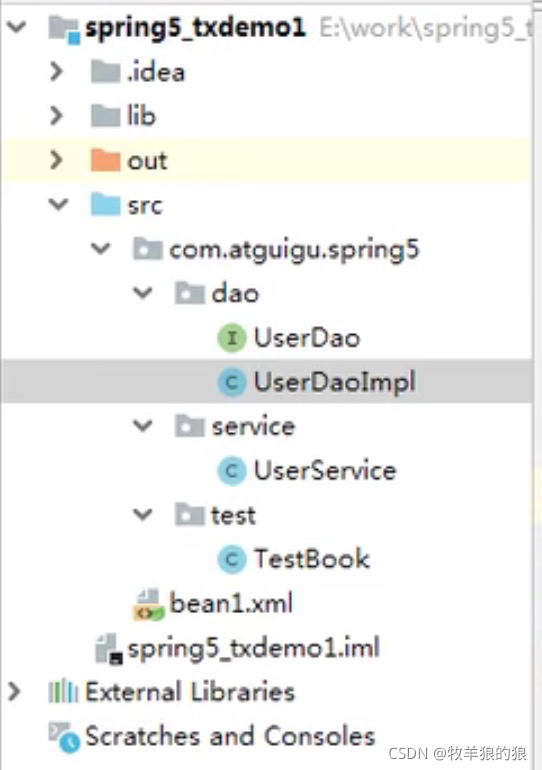Image resolution: width=542 pixels, height=770 pixels.
Task: Open the bean1.xml file
Action: click(231, 603)
